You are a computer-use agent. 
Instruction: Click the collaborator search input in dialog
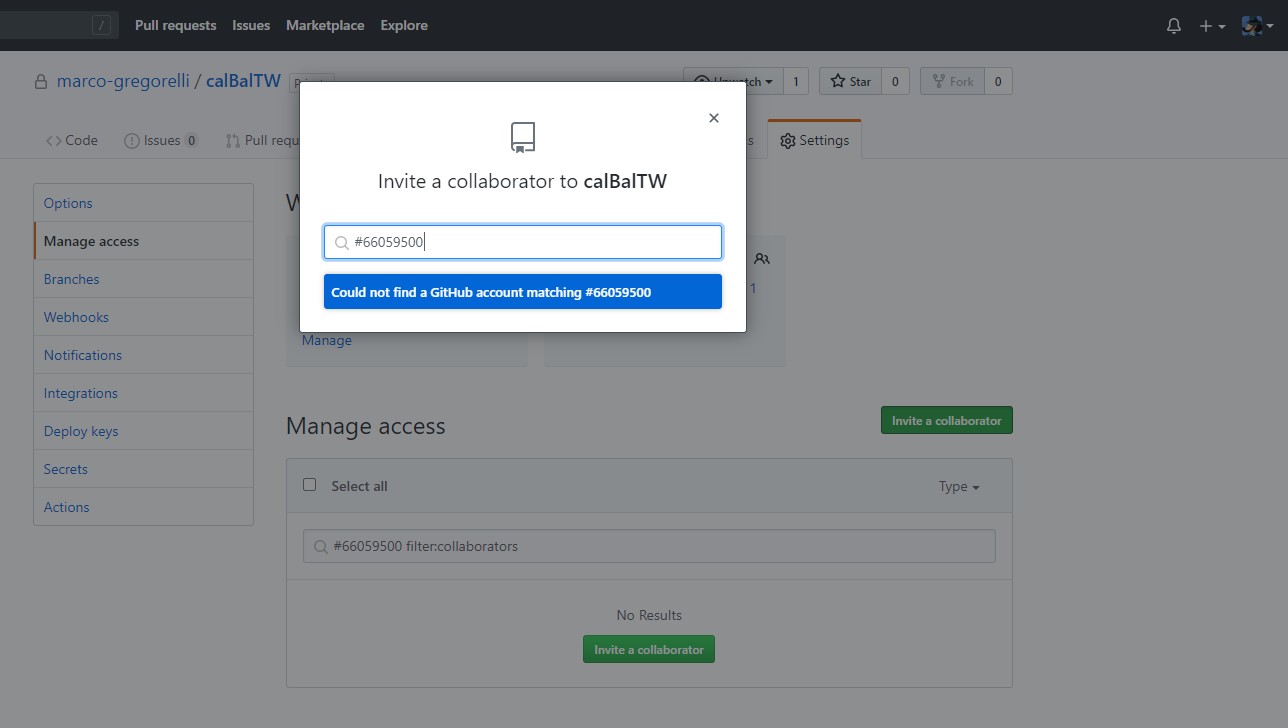pos(523,242)
